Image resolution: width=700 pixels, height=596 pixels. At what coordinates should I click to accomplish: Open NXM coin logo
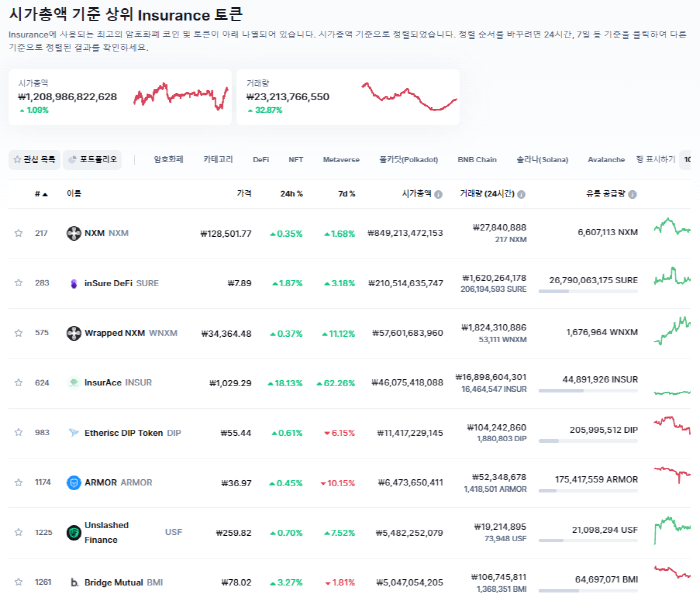(74, 233)
